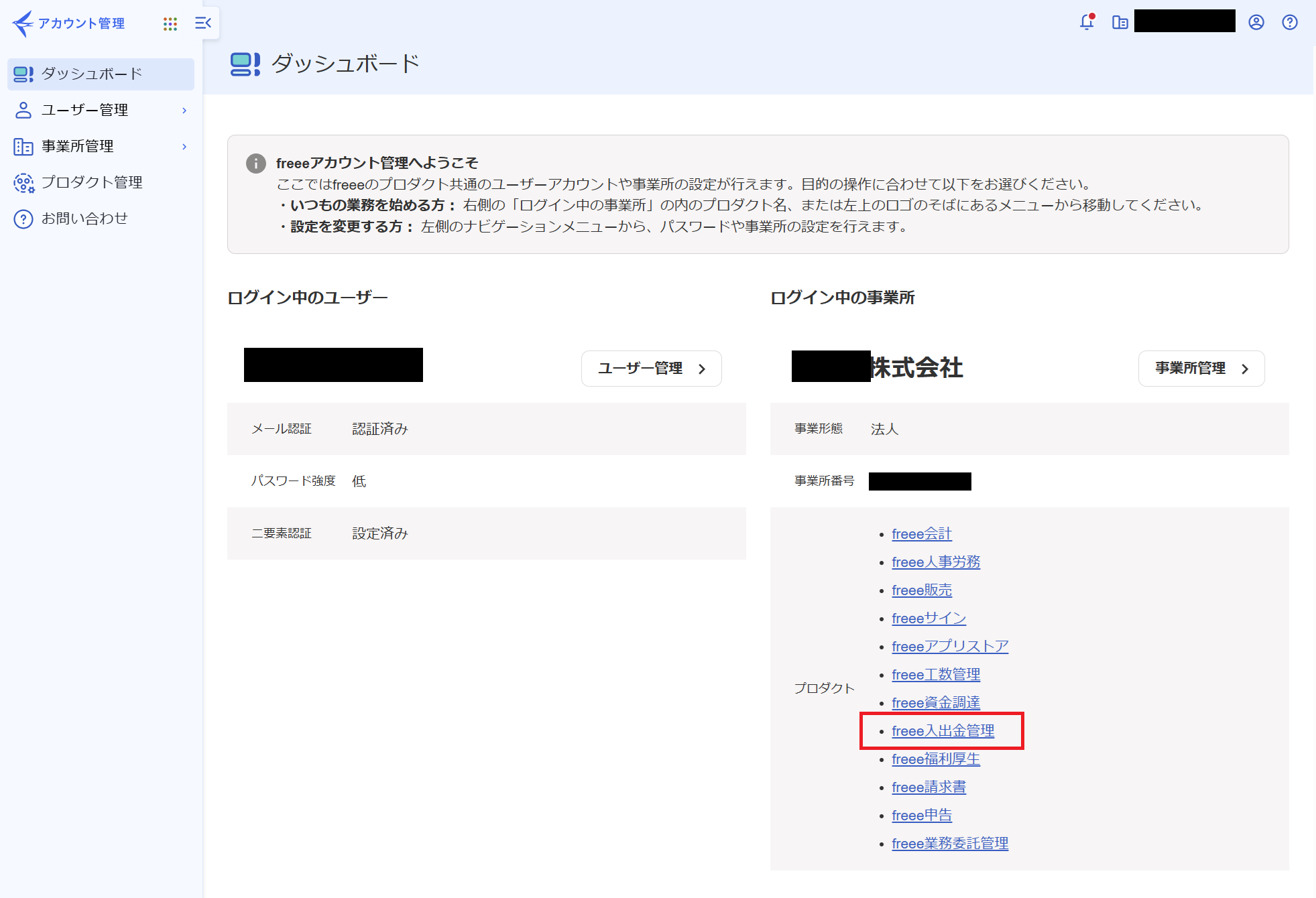Image resolution: width=1316 pixels, height=898 pixels.
Task: Click the ダッシュボード sidebar icon
Action: 23,74
